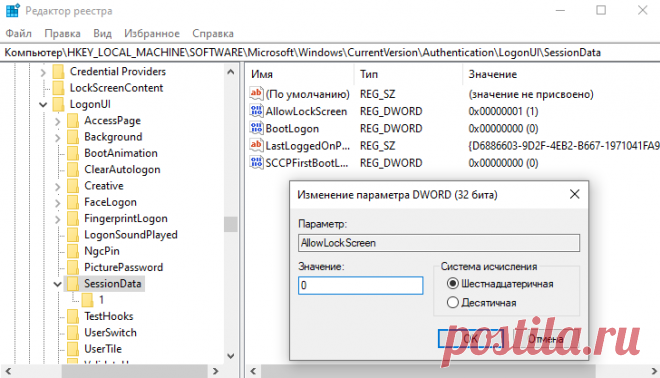Click the AccessPage folder icon
660x378 pixels.
(73, 121)
